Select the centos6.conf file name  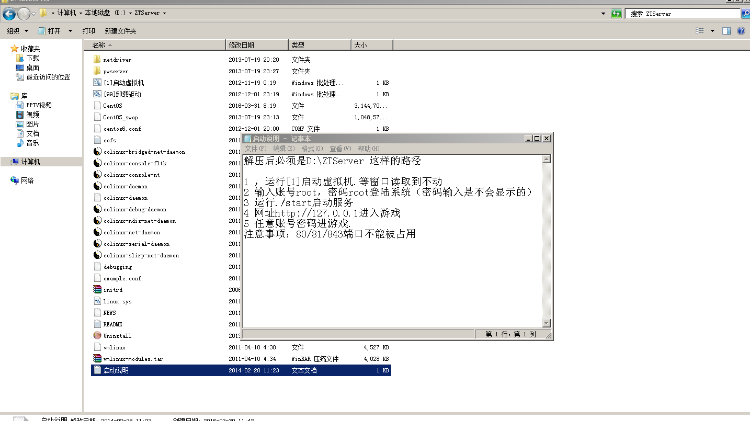(x=122, y=129)
